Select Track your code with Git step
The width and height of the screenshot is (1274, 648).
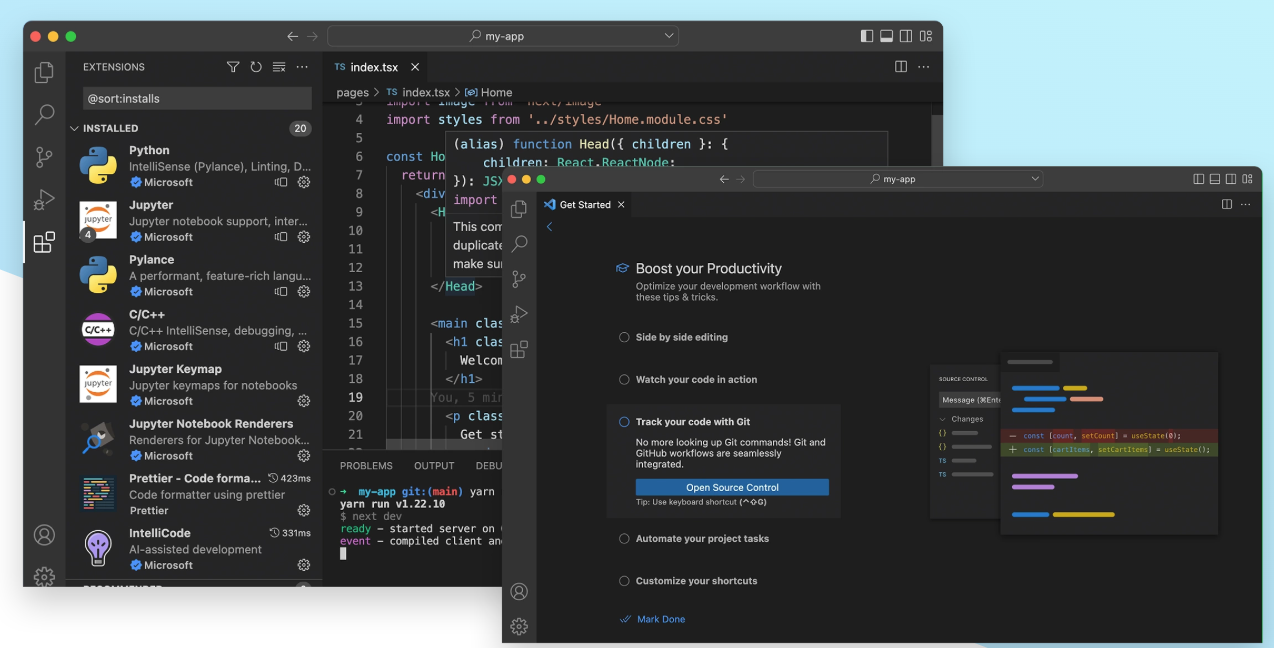[x=693, y=422]
